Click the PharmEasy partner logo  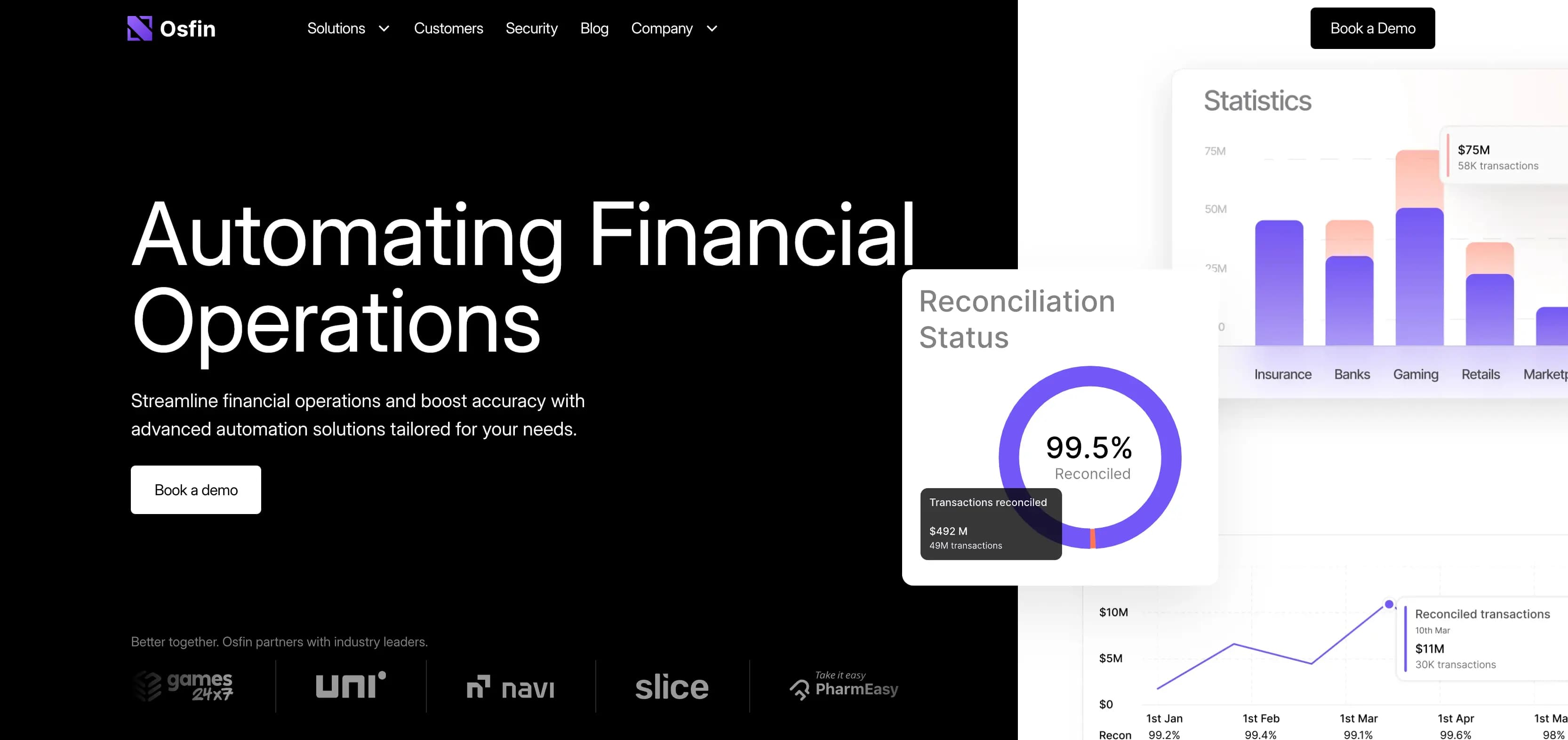[x=844, y=686]
